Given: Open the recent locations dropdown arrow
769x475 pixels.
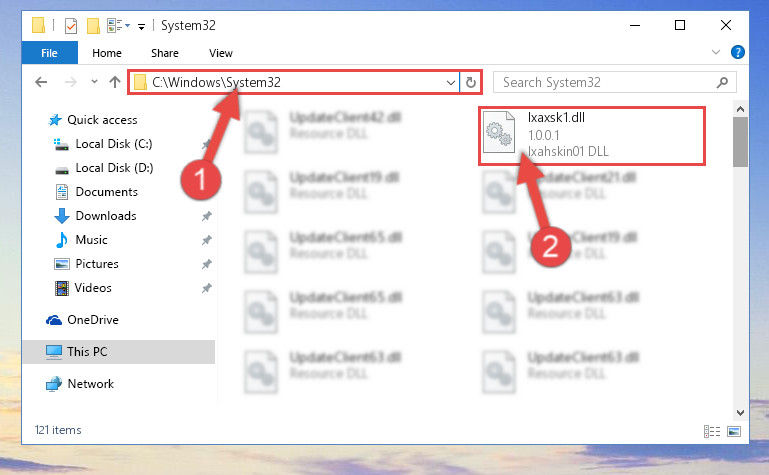Looking at the screenshot, I should tap(94, 82).
